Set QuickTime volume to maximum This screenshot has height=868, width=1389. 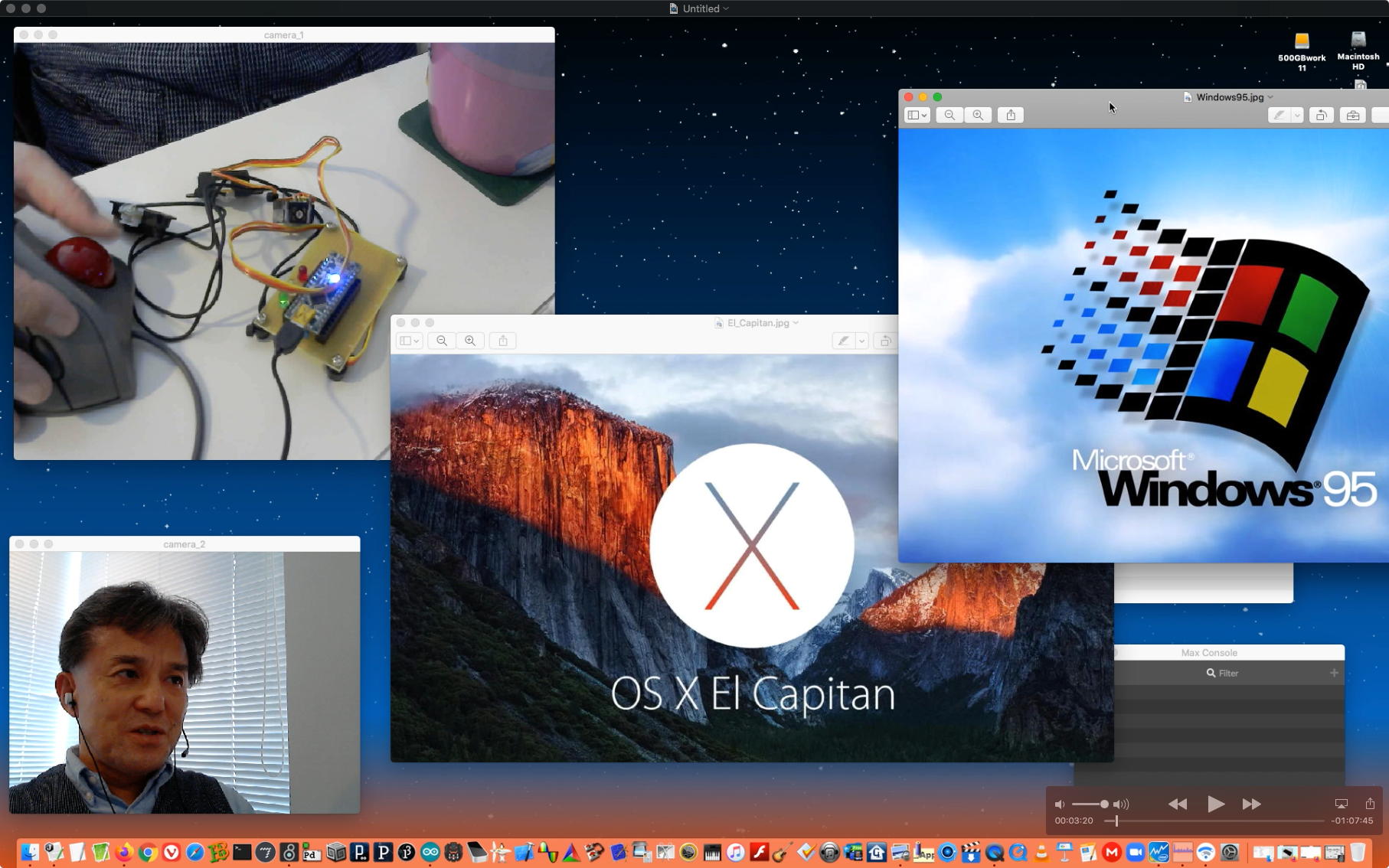click(1121, 804)
